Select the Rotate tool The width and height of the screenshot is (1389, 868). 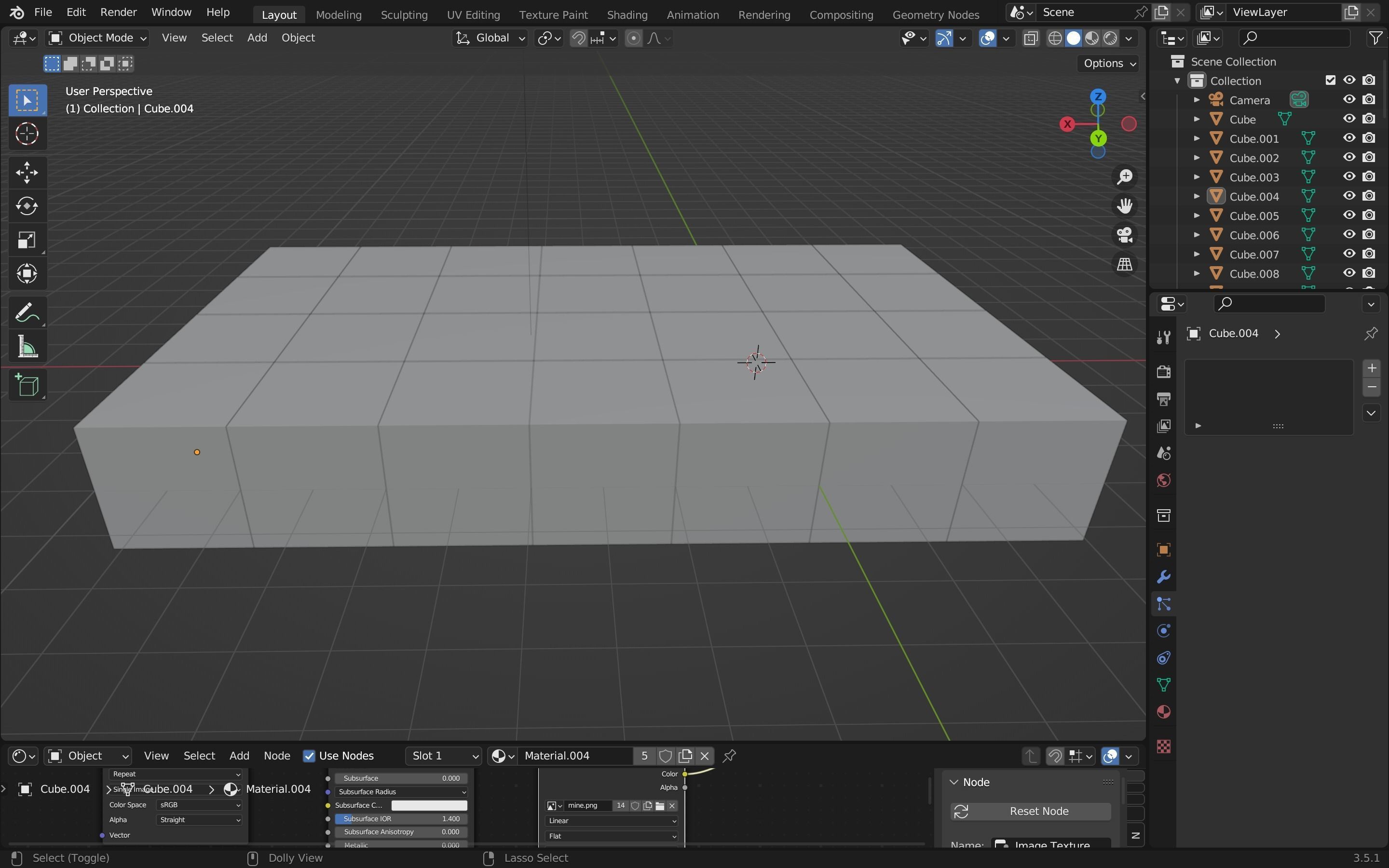(x=27, y=206)
